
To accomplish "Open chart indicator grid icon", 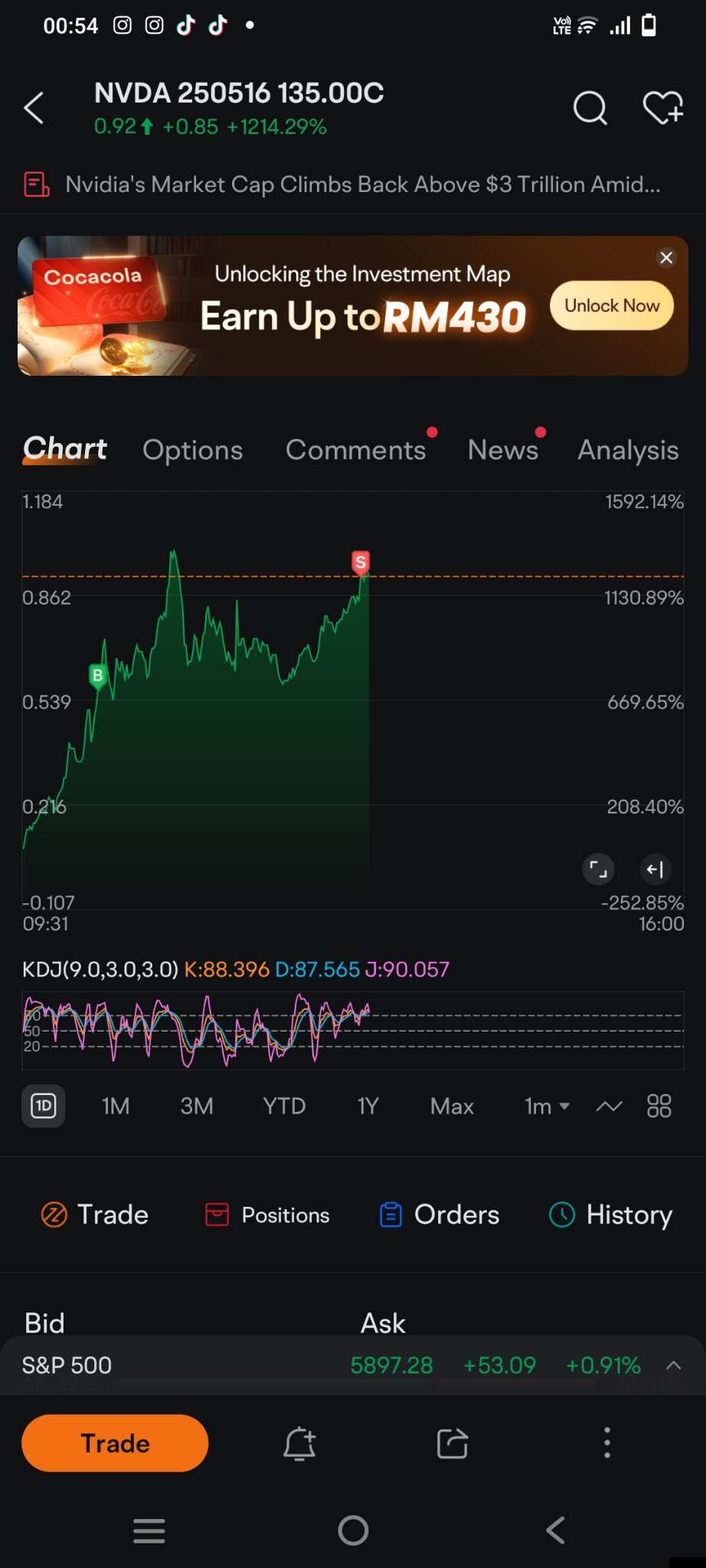I will pos(659,1106).
